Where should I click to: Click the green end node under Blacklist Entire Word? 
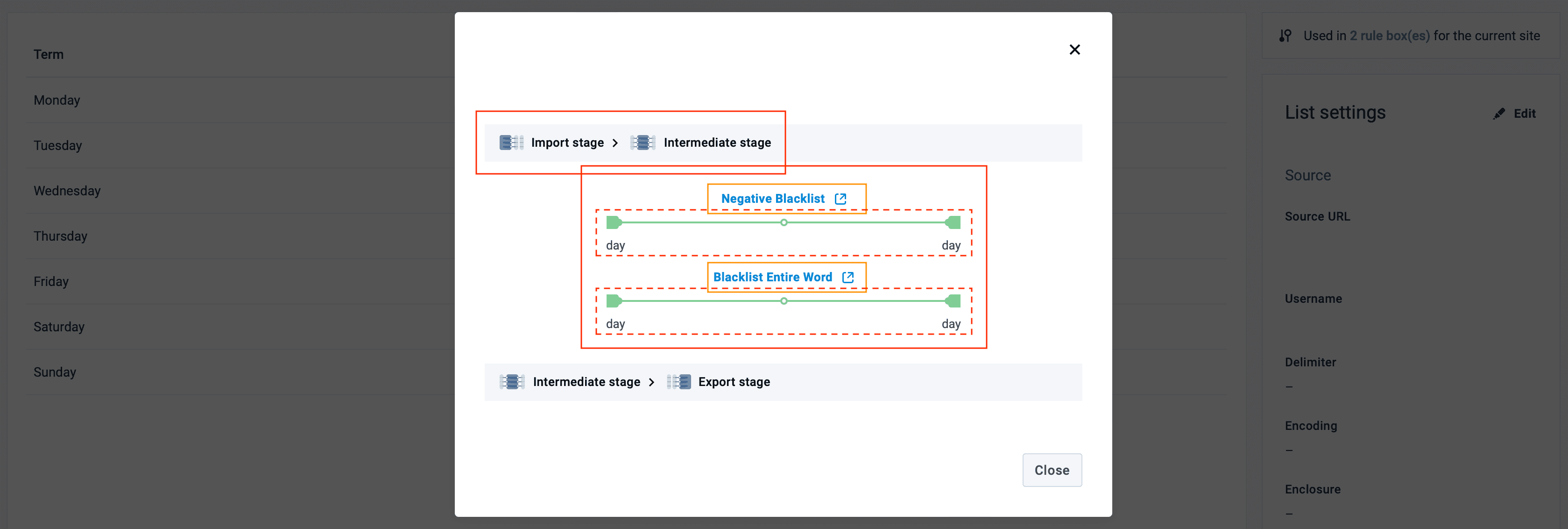(x=953, y=301)
